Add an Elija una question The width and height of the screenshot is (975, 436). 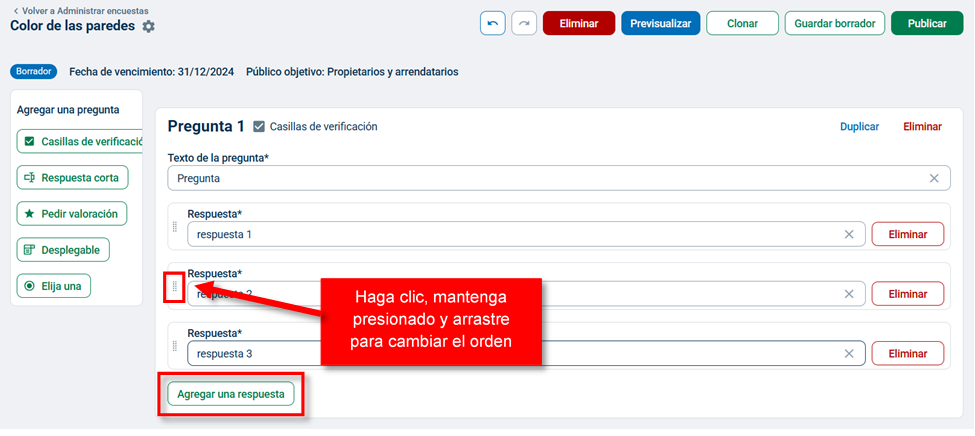pos(54,286)
